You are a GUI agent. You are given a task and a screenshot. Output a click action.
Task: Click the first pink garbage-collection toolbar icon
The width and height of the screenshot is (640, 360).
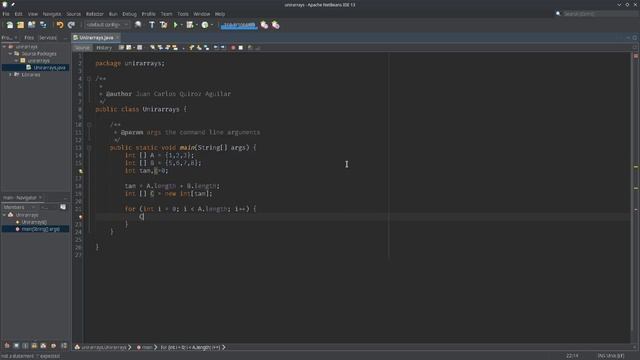(x=264, y=25)
